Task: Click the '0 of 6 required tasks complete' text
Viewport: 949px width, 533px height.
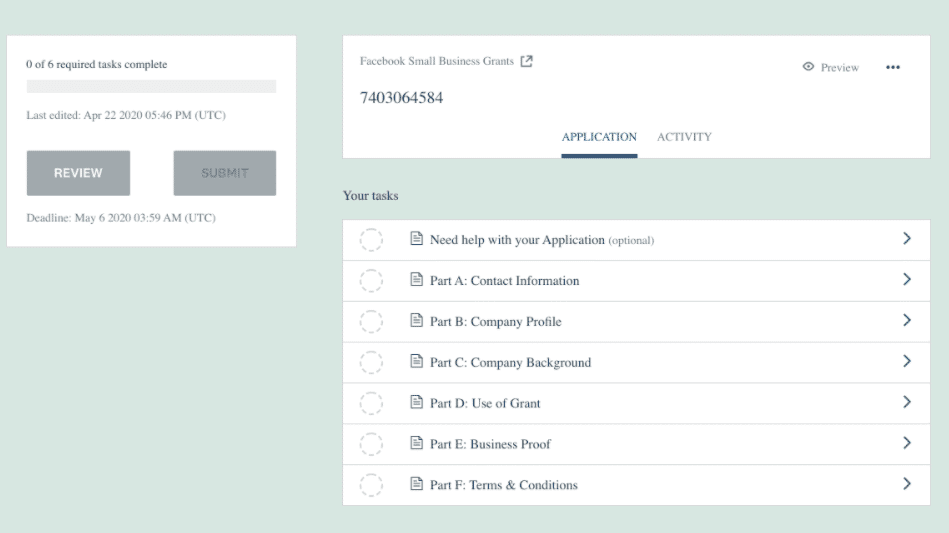Action: (x=96, y=64)
